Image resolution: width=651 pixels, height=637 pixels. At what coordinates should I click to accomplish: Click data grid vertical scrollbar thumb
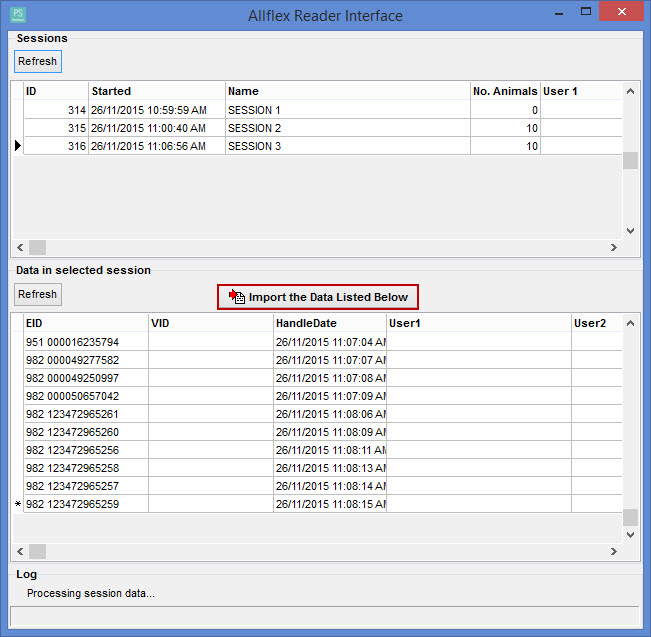coord(630,517)
